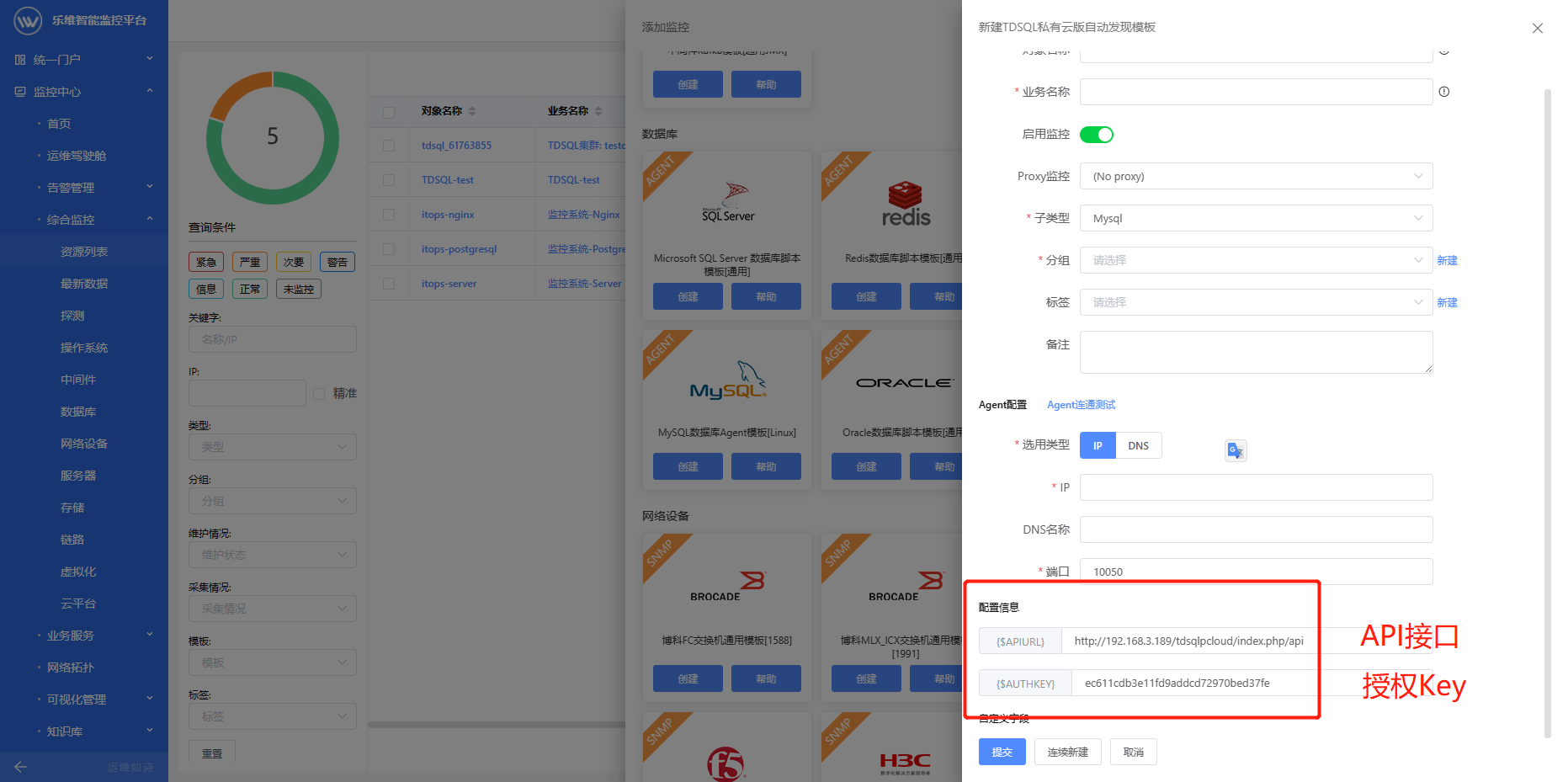The width and height of the screenshot is (1568, 782).
Task: Select the Microsoft SQL Server template logo
Action: (728, 201)
